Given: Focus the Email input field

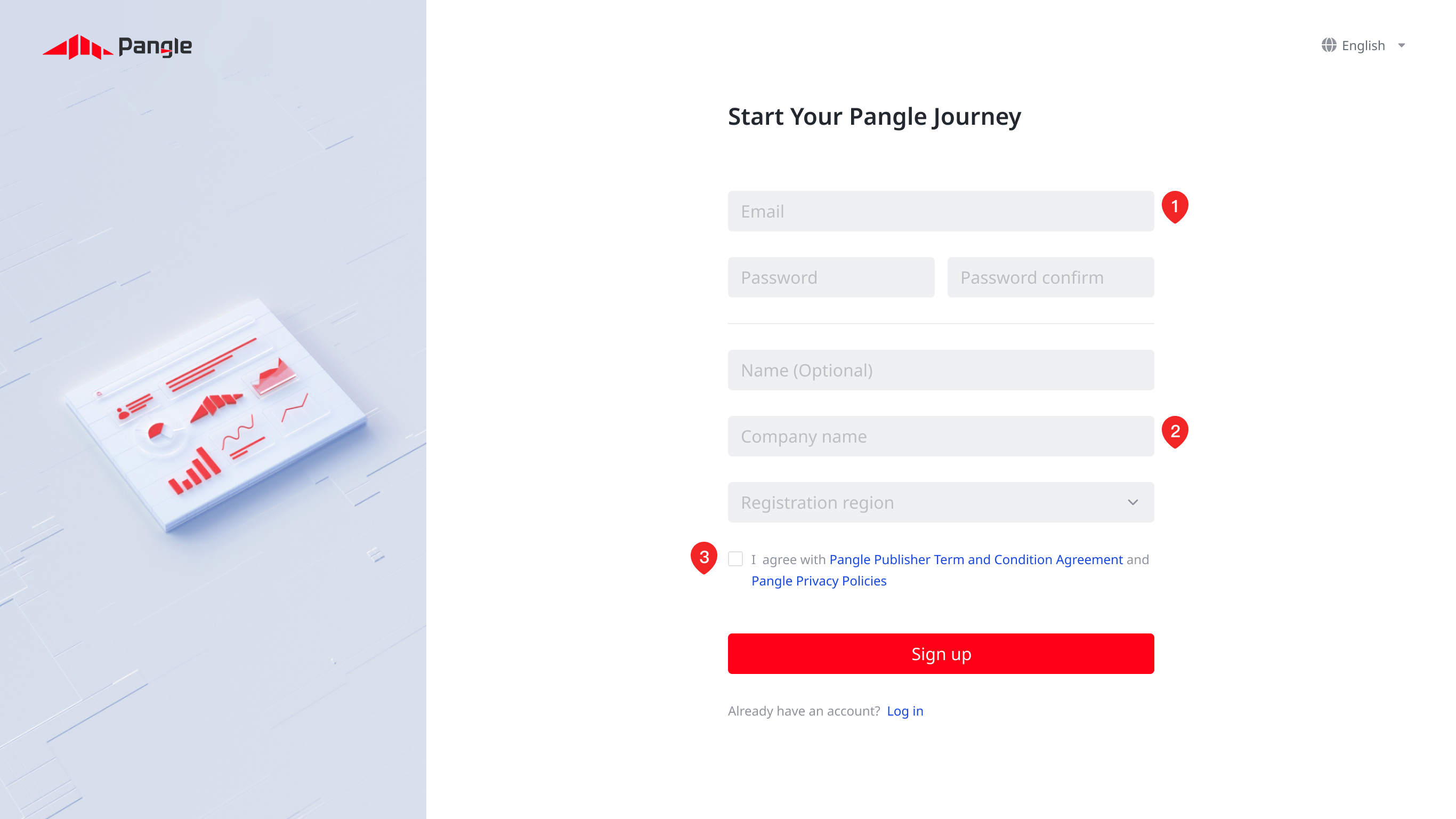Looking at the screenshot, I should point(941,211).
